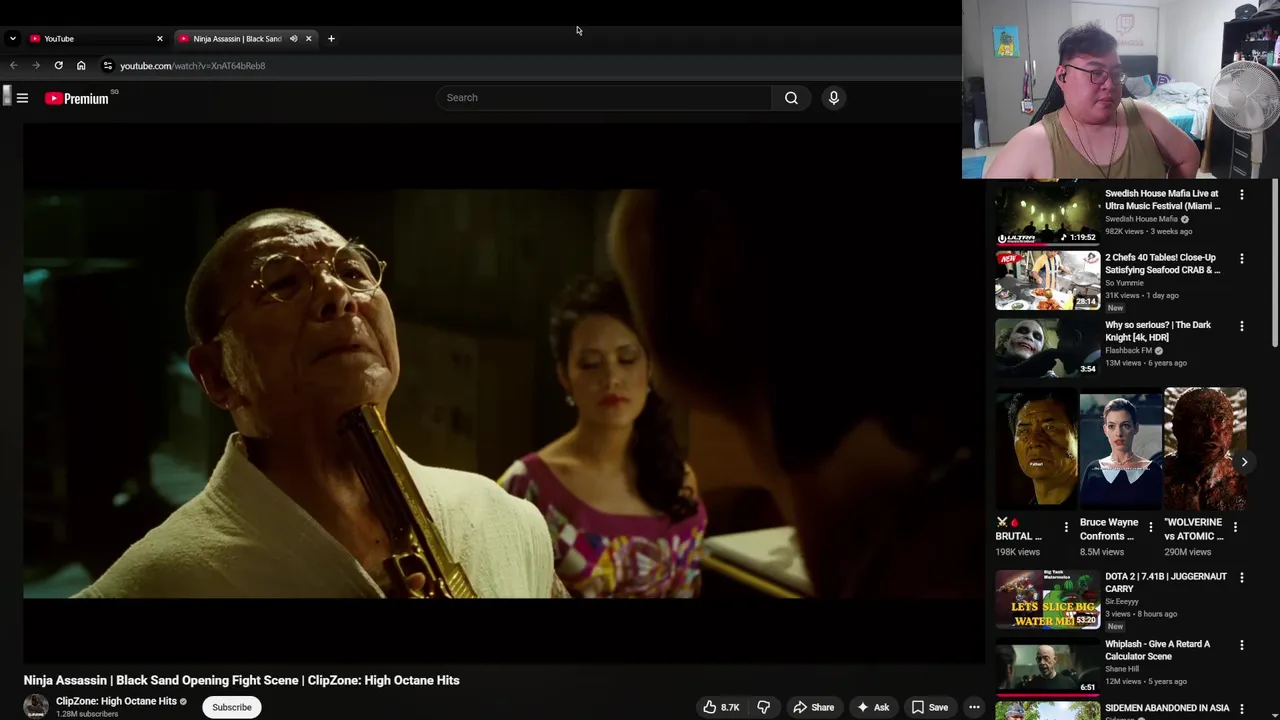Image resolution: width=1280 pixels, height=720 pixels.
Task: Open Why so serious Dark Knight thumbnail
Action: point(1047,347)
